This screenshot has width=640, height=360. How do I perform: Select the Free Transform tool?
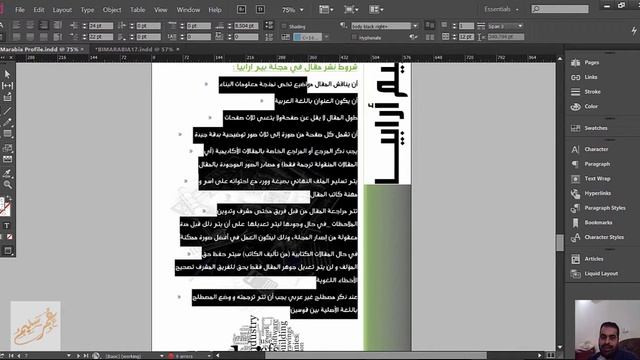[7, 148]
